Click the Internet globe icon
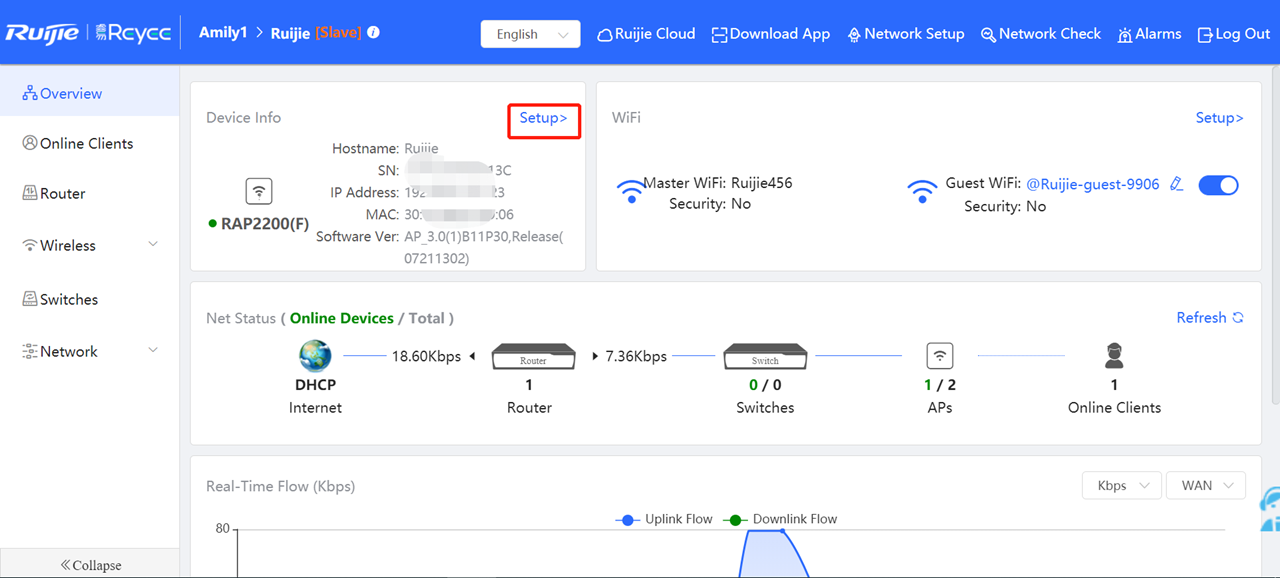Image resolution: width=1280 pixels, height=578 pixels. [x=315, y=356]
